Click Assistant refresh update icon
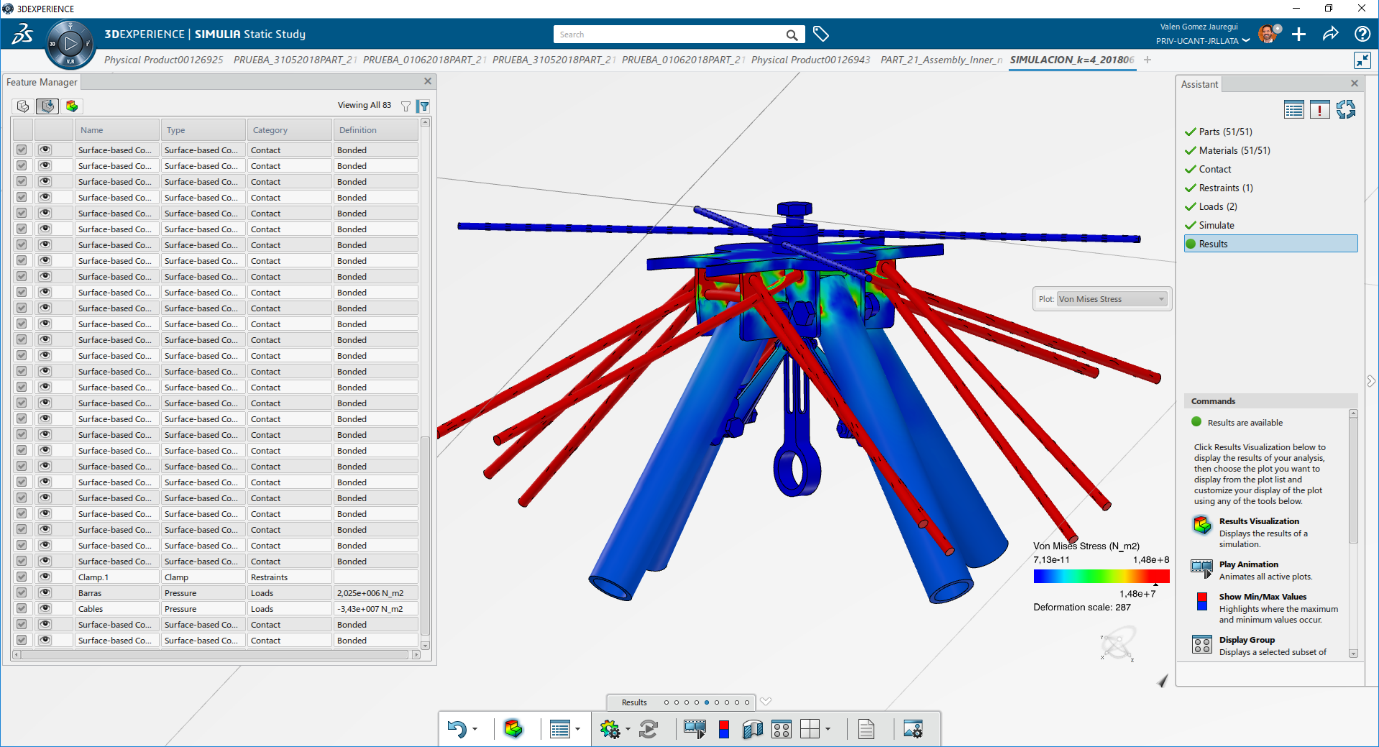 coord(1346,110)
